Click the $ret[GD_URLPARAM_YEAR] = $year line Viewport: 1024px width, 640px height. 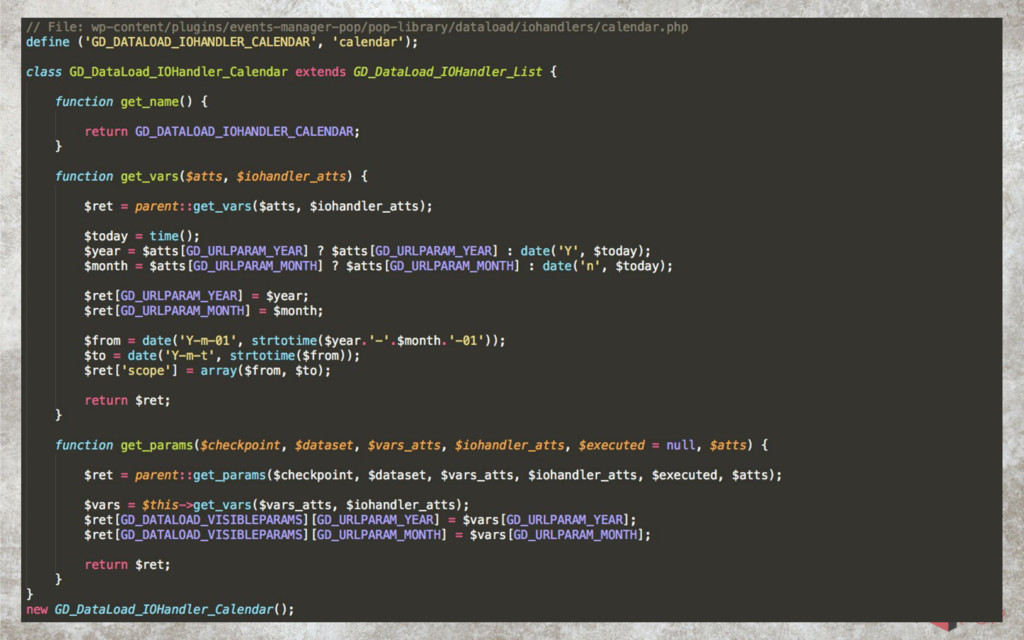(196, 296)
